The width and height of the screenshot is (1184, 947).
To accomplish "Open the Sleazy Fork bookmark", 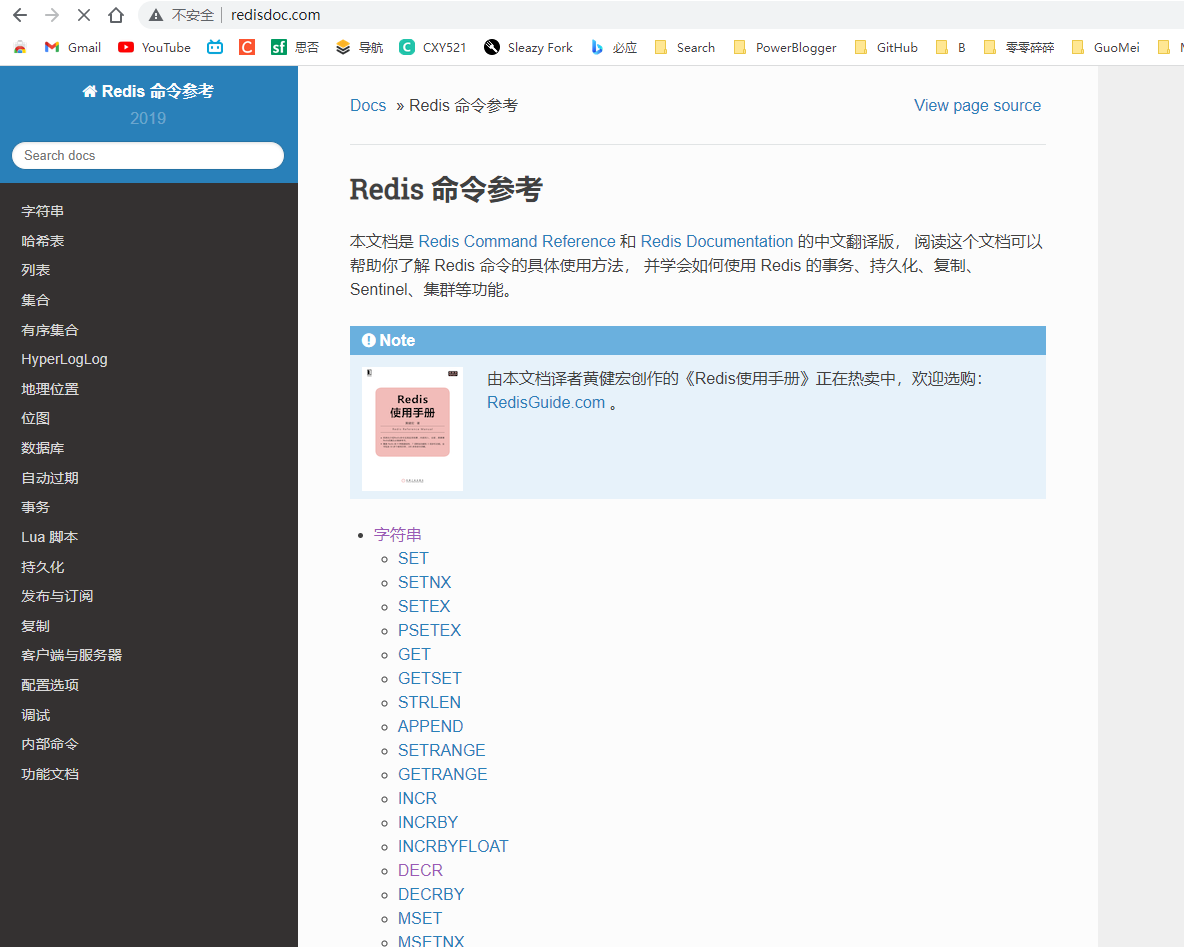I will click(x=529, y=48).
